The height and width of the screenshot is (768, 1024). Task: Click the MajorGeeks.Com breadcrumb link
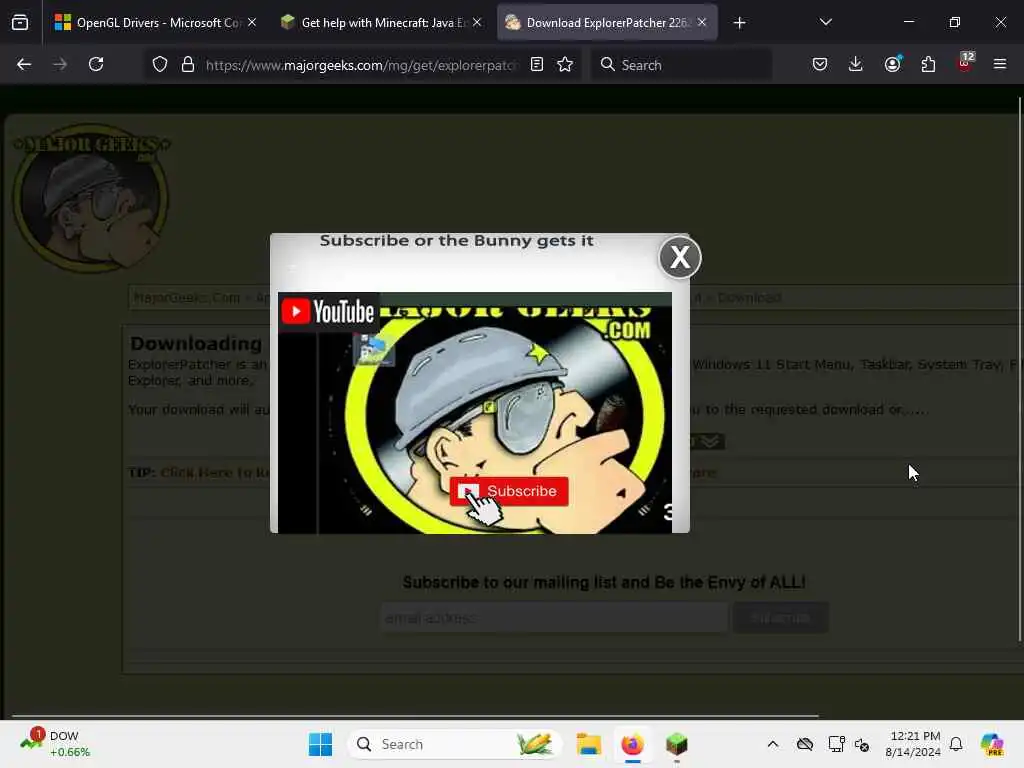point(187,298)
